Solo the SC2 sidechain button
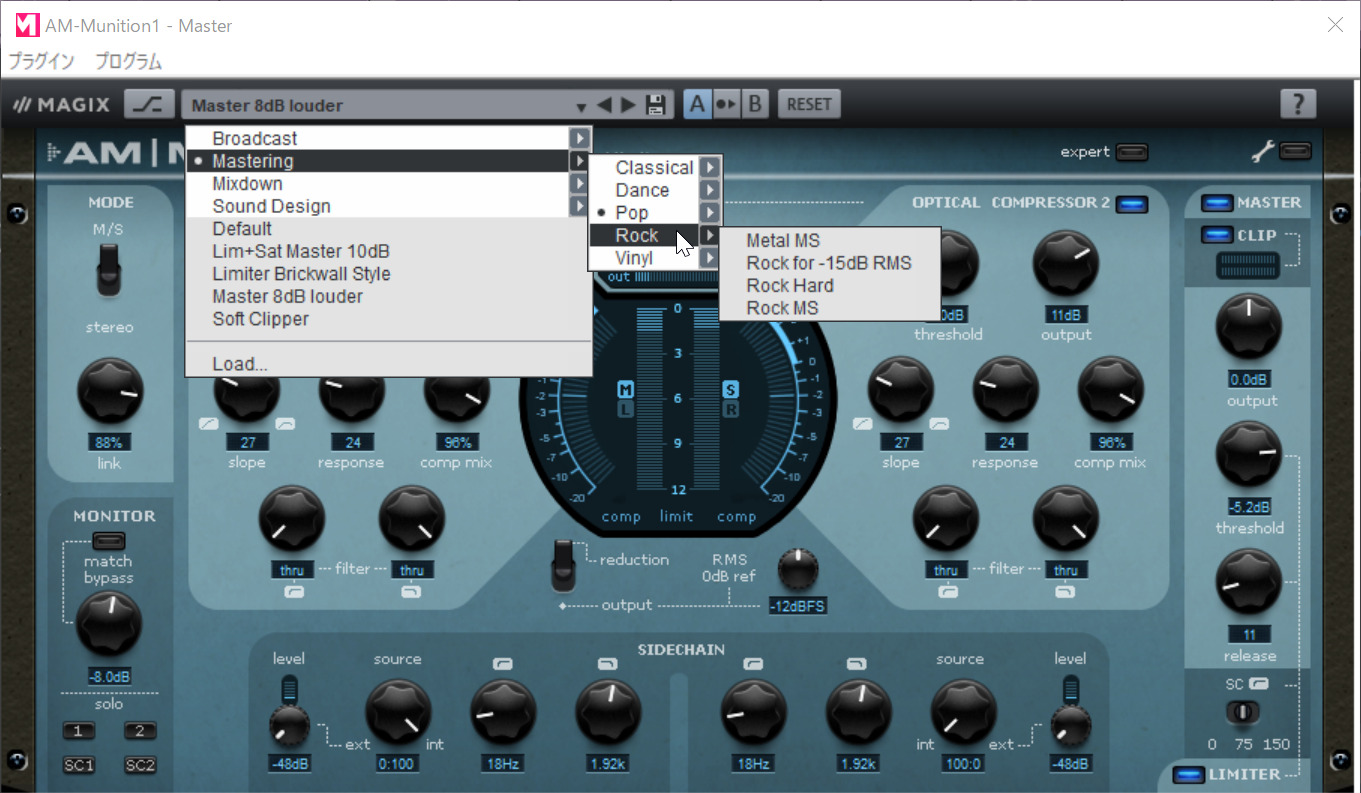 click(x=141, y=765)
